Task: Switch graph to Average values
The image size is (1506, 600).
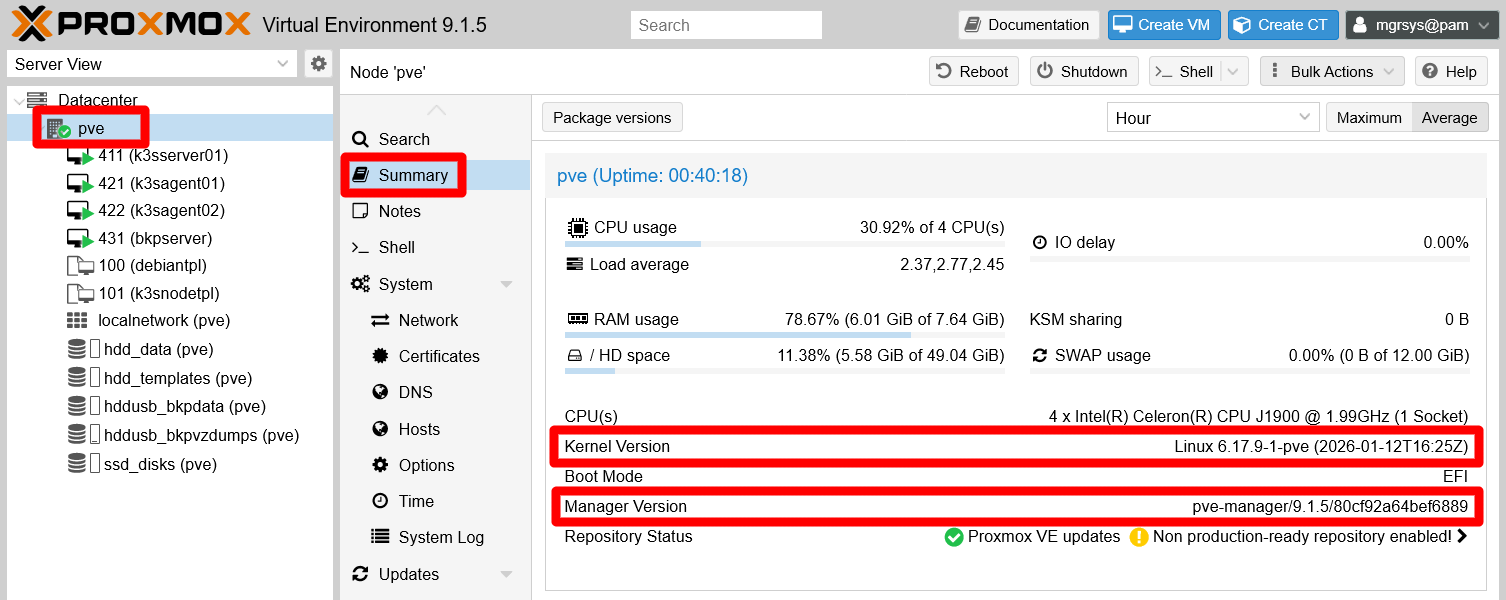Action: [1449, 118]
